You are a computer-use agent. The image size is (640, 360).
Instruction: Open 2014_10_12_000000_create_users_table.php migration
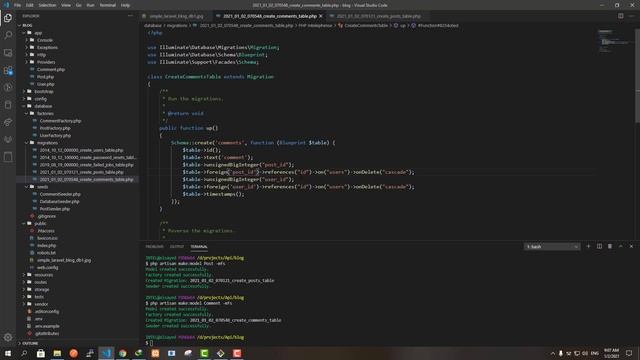pos(82,150)
